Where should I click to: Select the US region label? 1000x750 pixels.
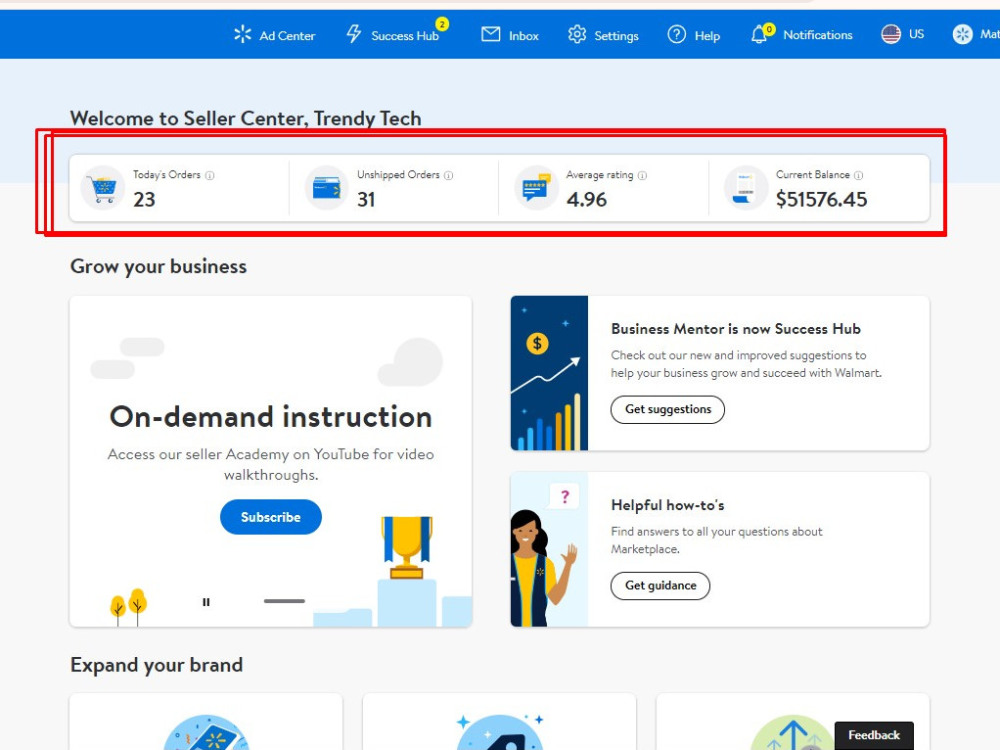tap(916, 34)
